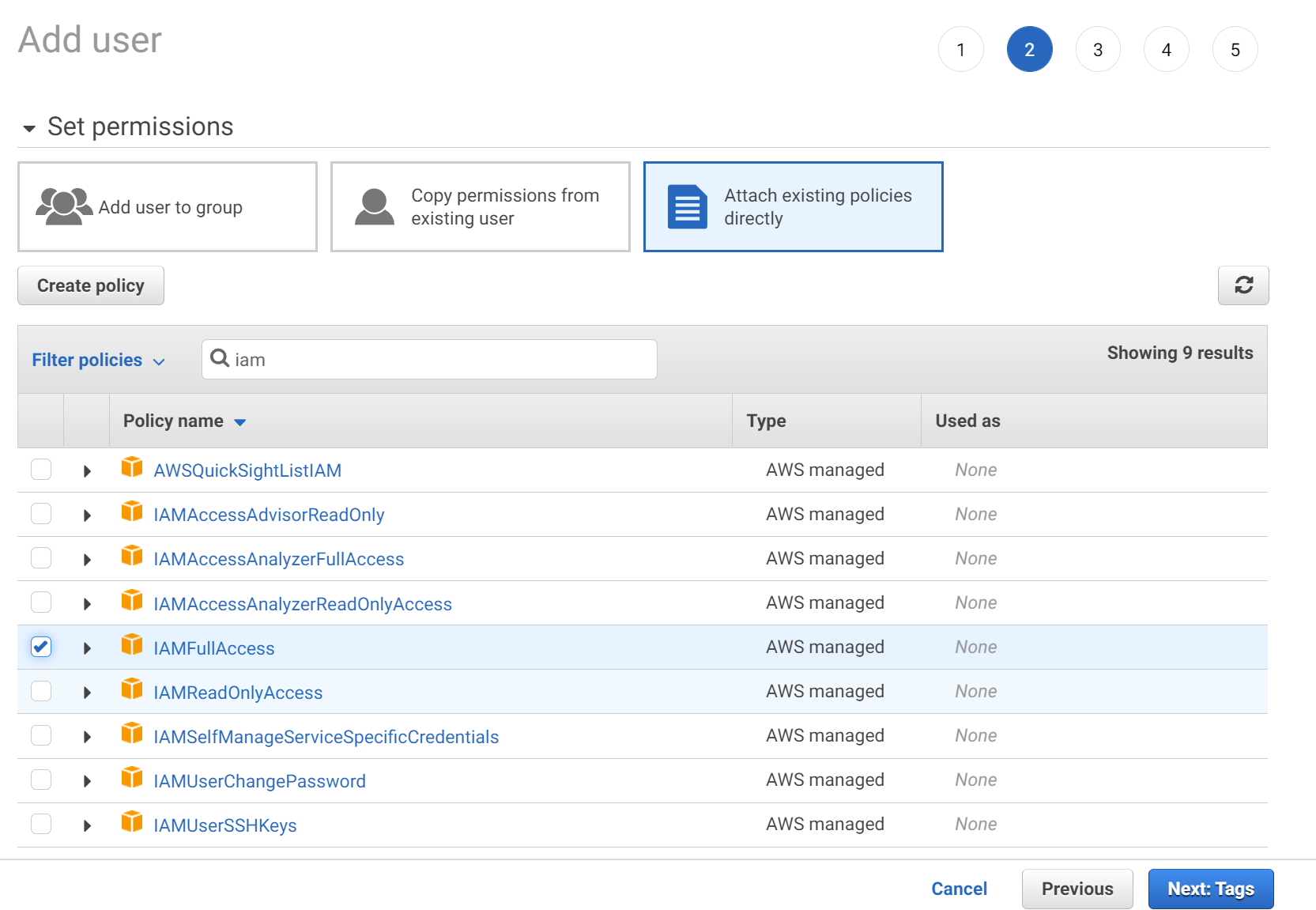Select Copy permissions from existing user
1316x910 pixels.
[481, 207]
